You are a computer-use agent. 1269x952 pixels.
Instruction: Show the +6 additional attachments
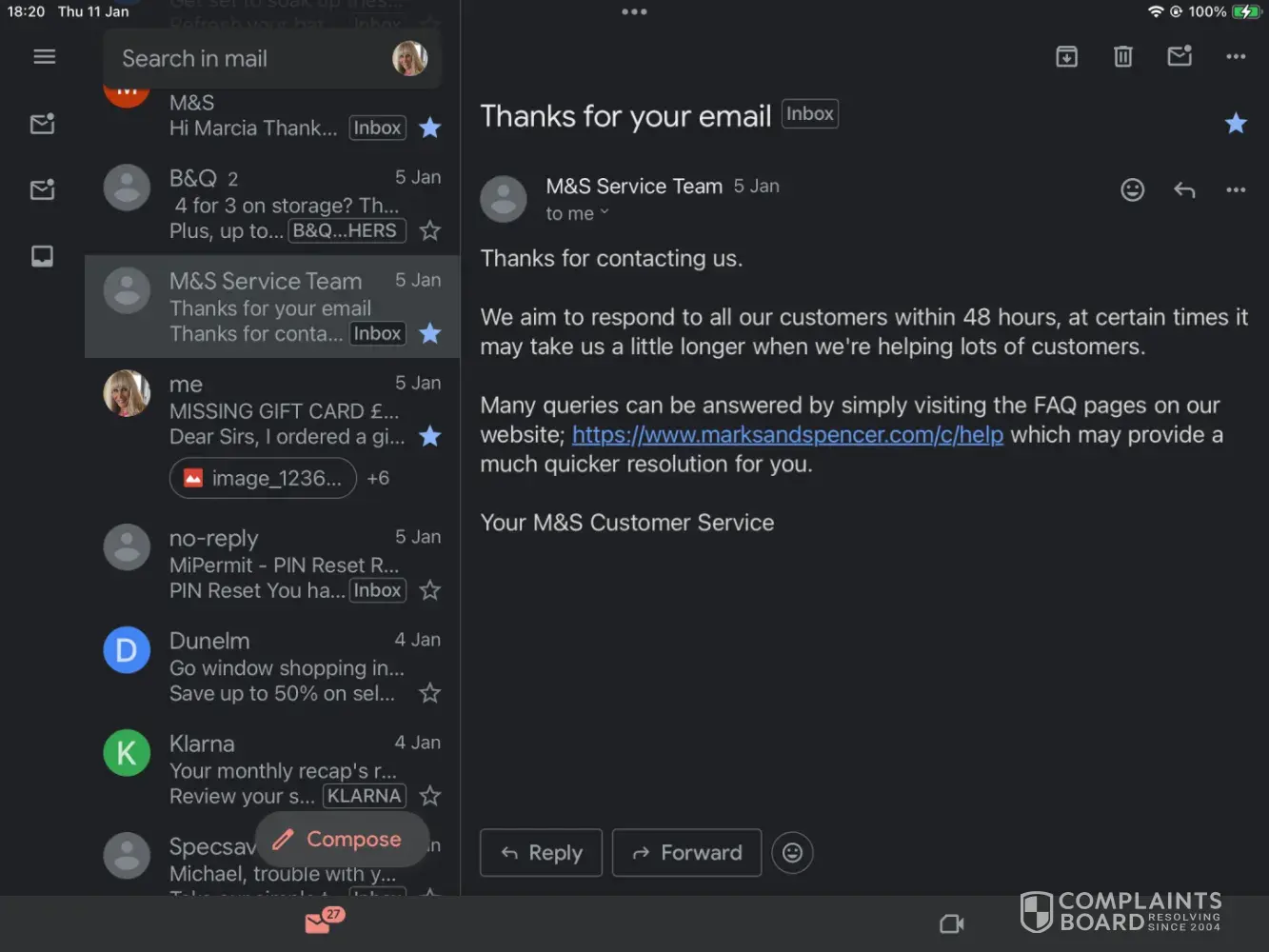[x=378, y=478]
